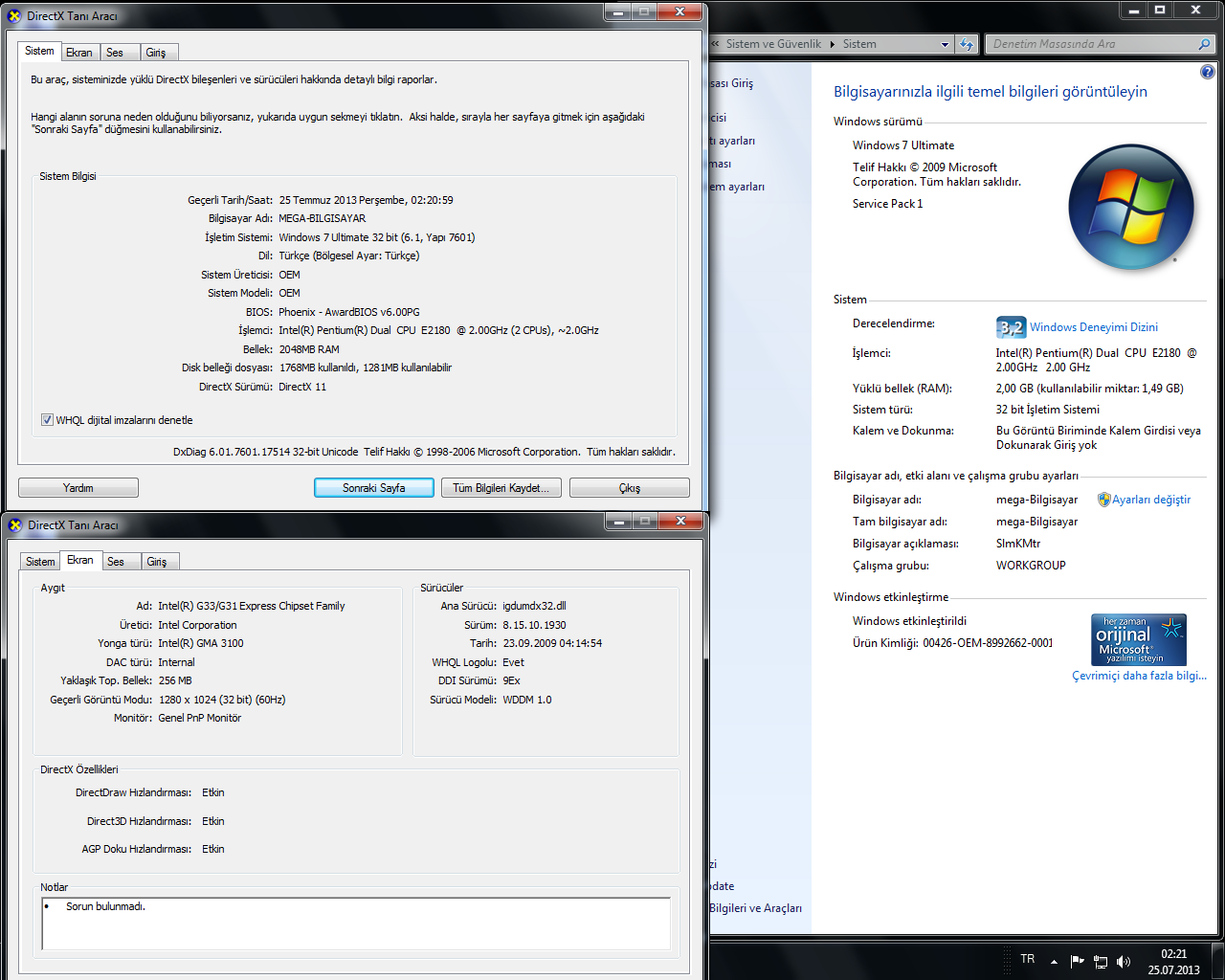Click the genuine Microsoft 'orijinal' badge

point(1138,640)
